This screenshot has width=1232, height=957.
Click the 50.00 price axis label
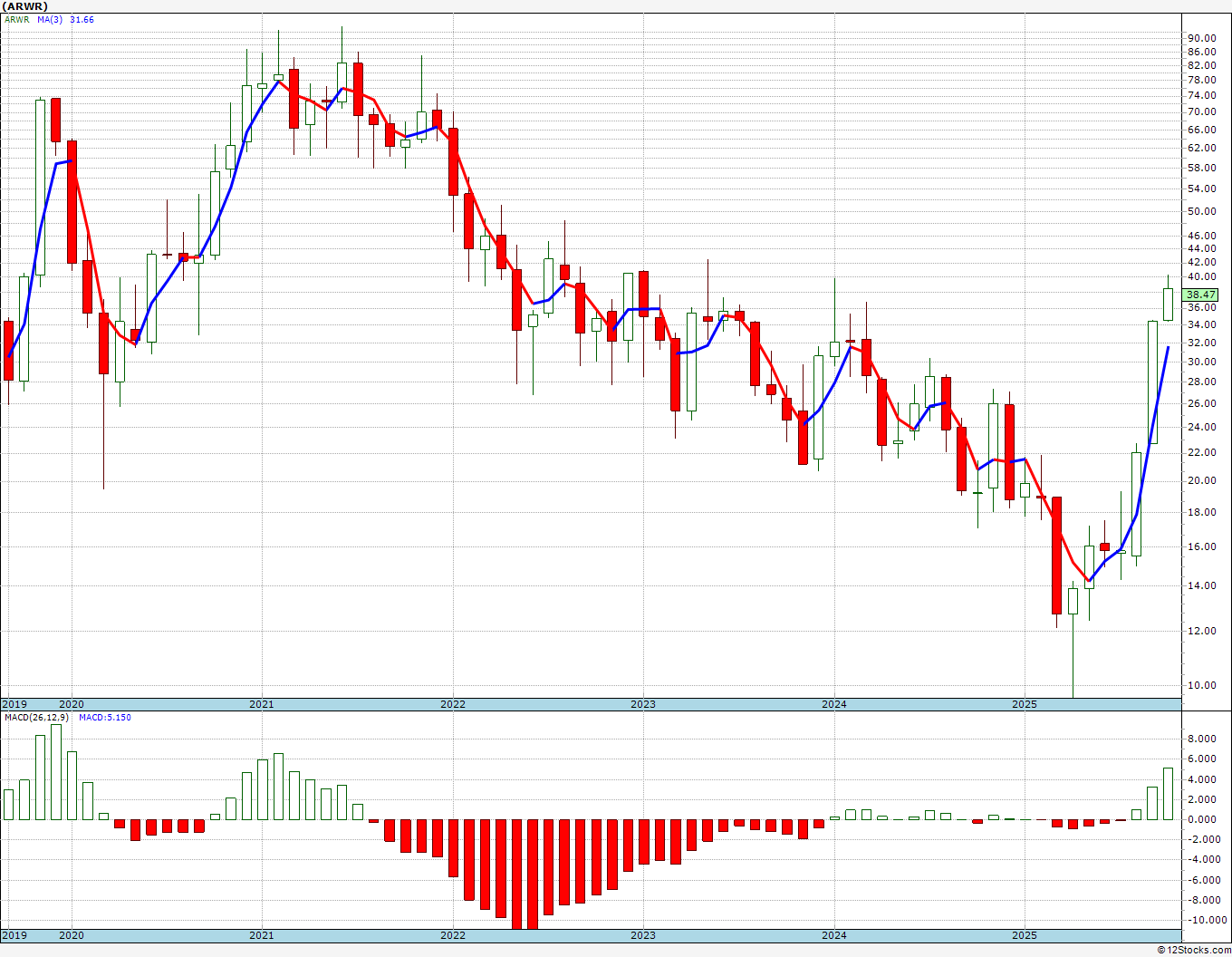click(x=1201, y=211)
